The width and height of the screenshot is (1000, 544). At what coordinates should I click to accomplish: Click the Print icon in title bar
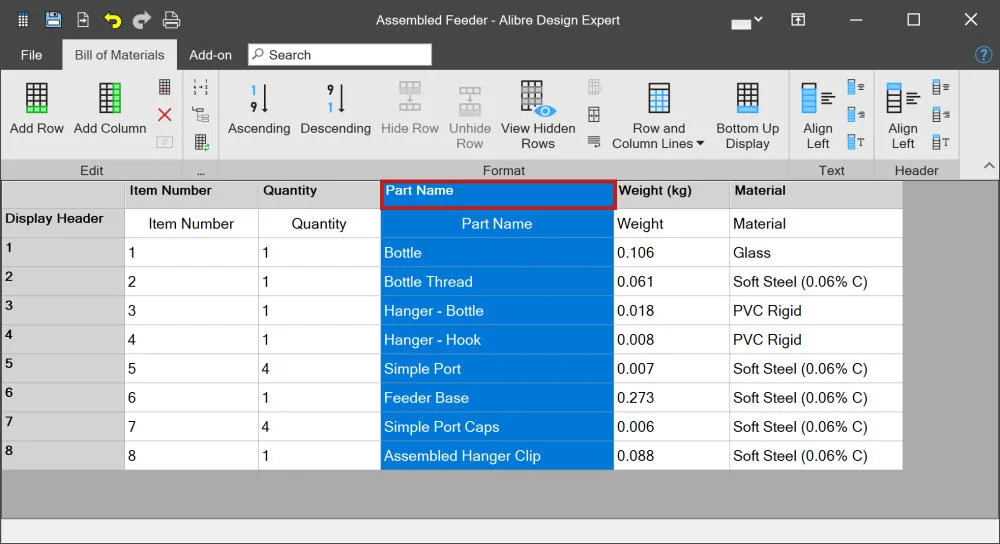pyautogui.click(x=171, y=20)
